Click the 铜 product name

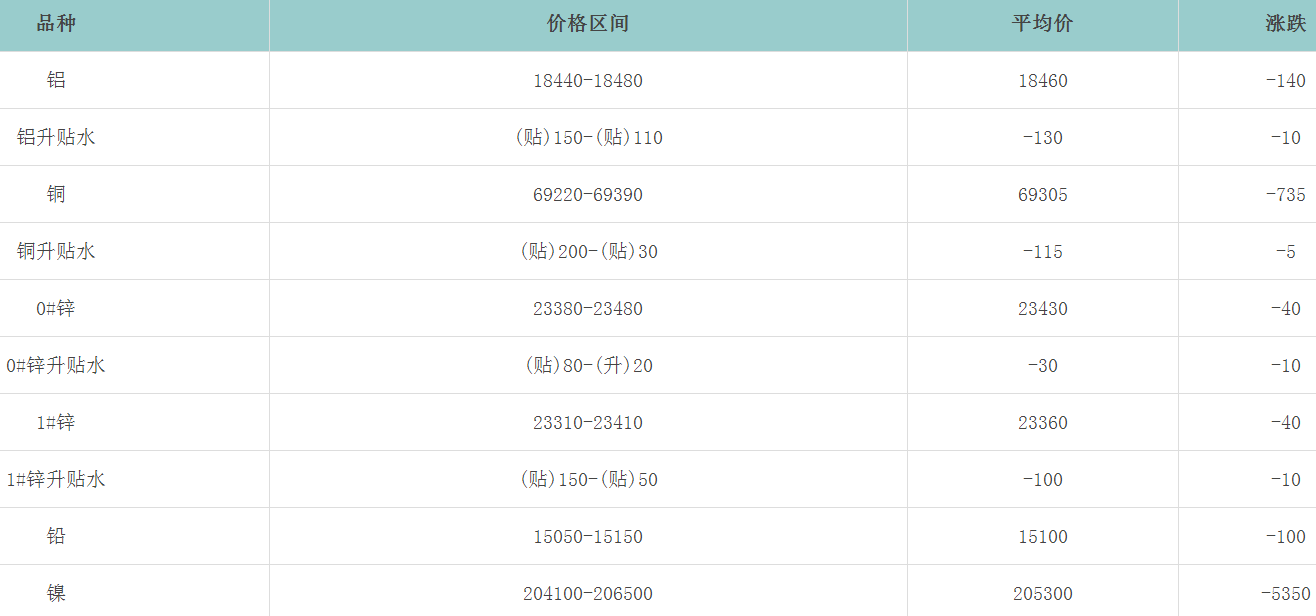[56, 194]
